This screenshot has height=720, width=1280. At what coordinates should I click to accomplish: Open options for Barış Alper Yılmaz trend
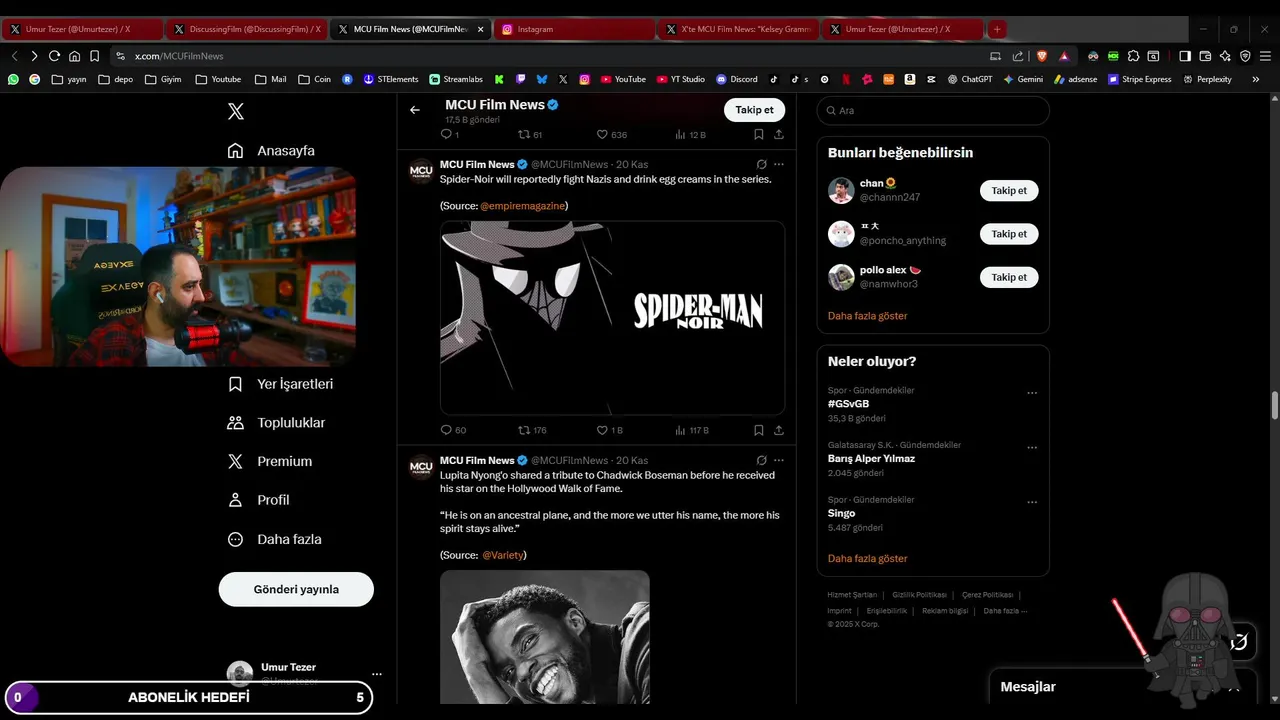(1032, 448)
